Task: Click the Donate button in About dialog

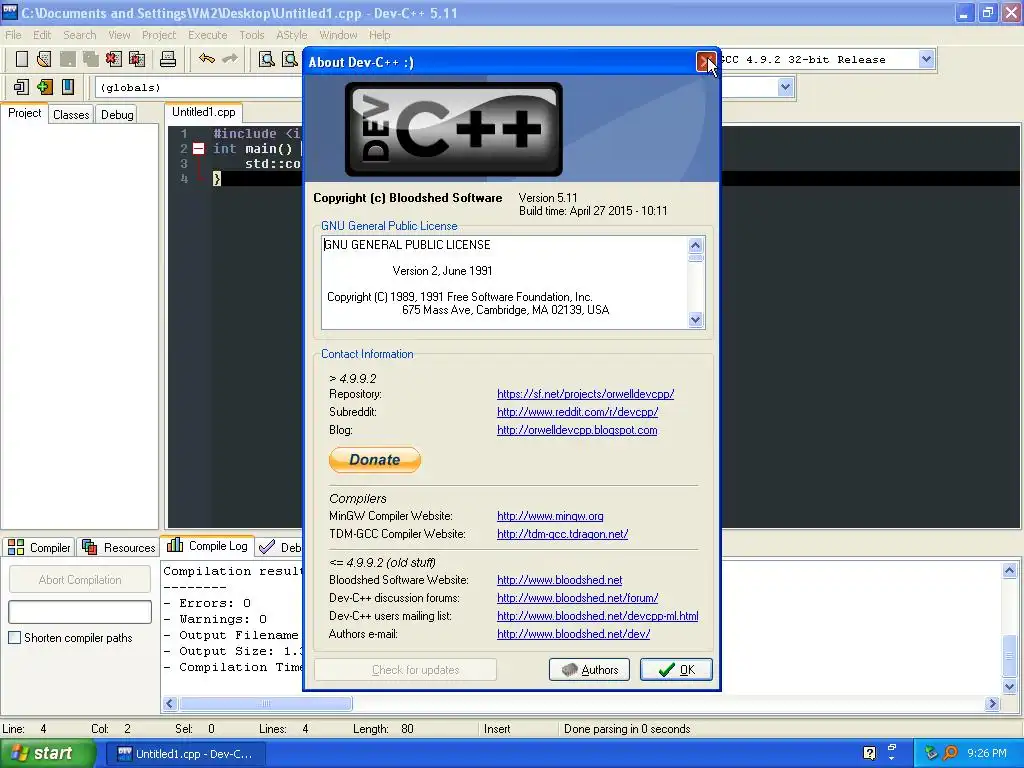Action: pyautogui.click(x=375, y=460)
